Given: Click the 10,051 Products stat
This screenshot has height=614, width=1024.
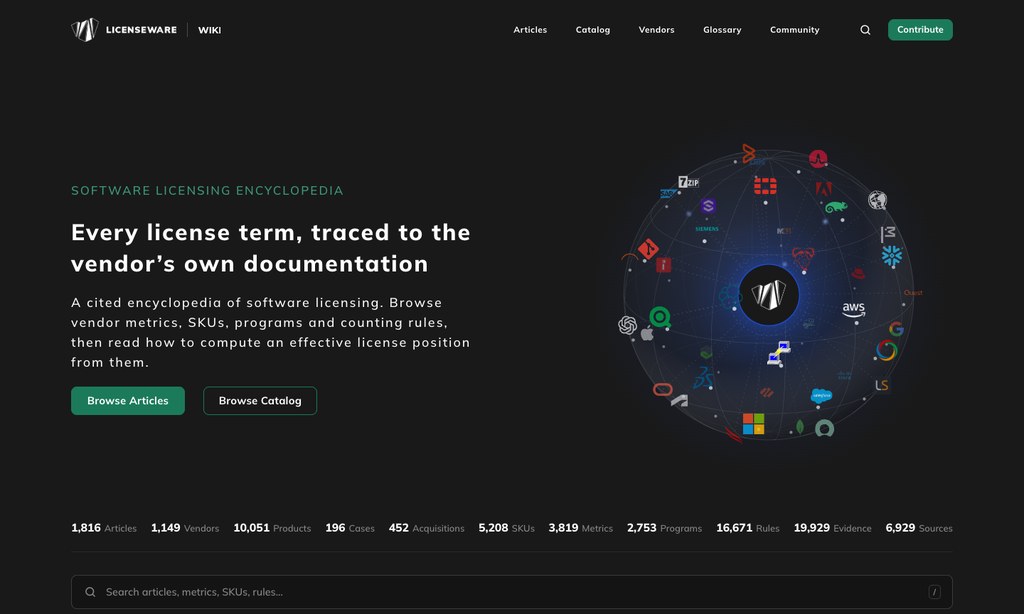Looking at the screenshot, I should [272, 528].
